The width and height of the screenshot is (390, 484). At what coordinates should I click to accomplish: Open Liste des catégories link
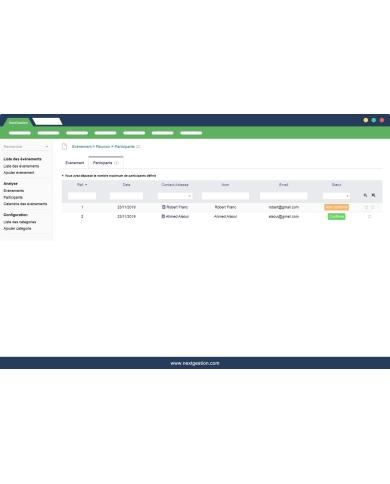point(20,222)
